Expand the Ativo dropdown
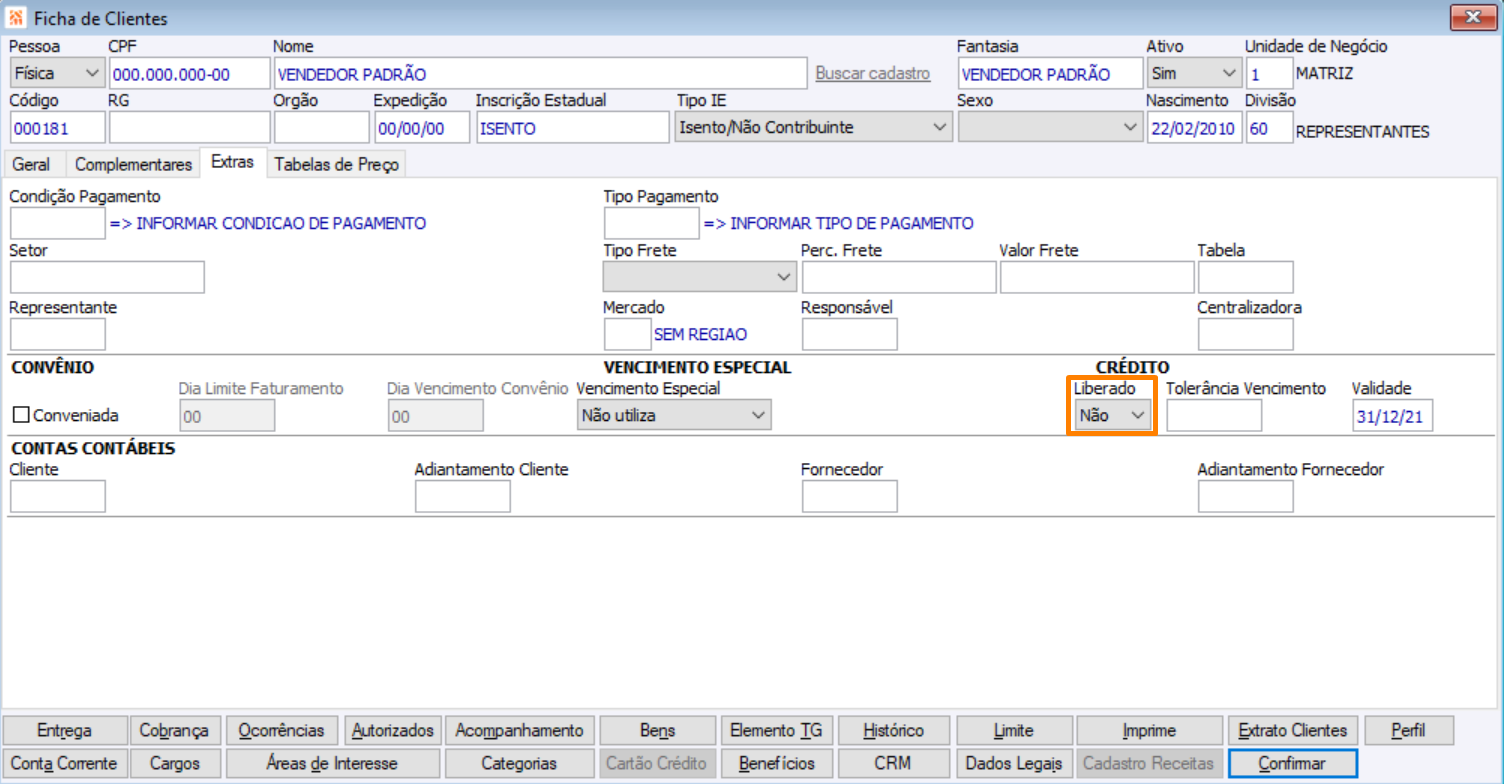This screenshot has width=1504, height=784. 1193,73
